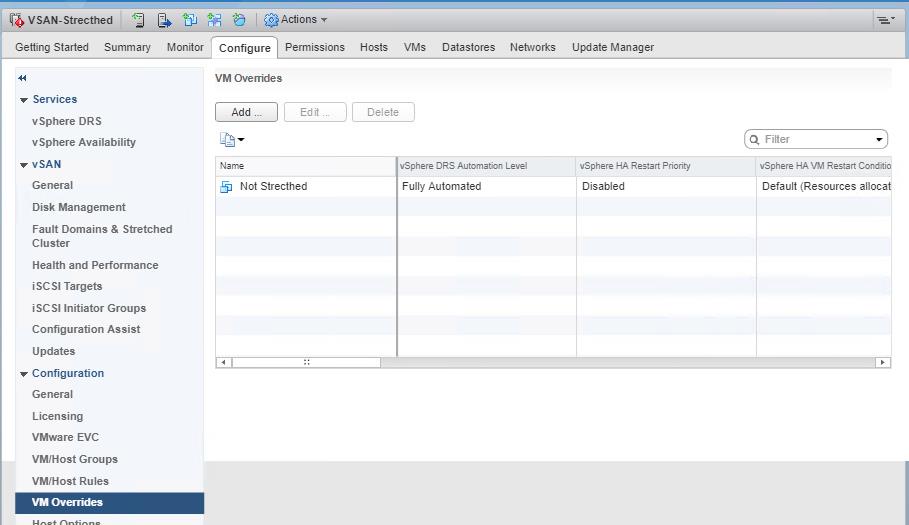The height and width of the screenshot is (525, 909).
Task: Open iSCSI Initiator Groups
Action: click(89, 308)
